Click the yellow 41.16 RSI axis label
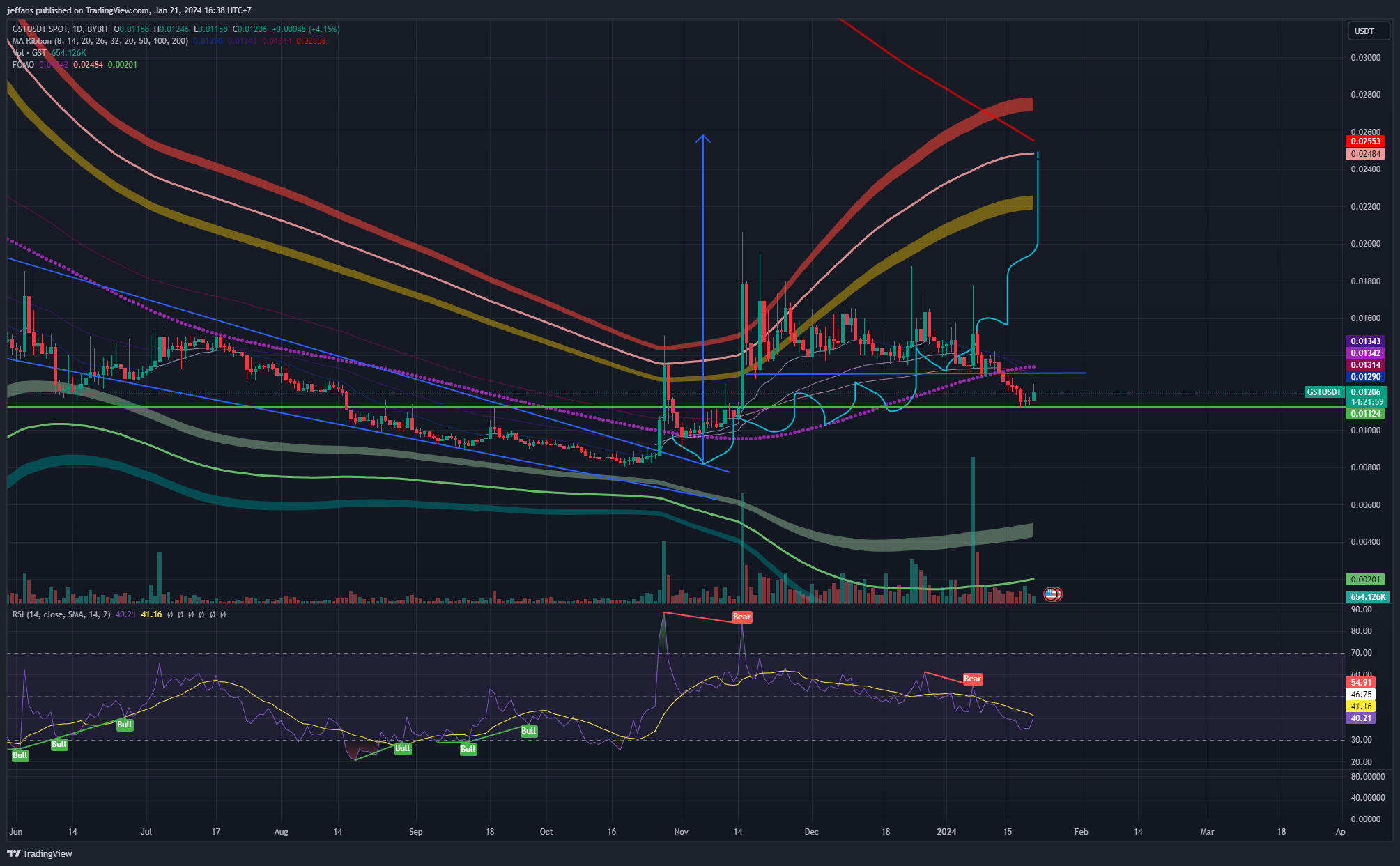 pyautogui.click(x=1361, y=706)
